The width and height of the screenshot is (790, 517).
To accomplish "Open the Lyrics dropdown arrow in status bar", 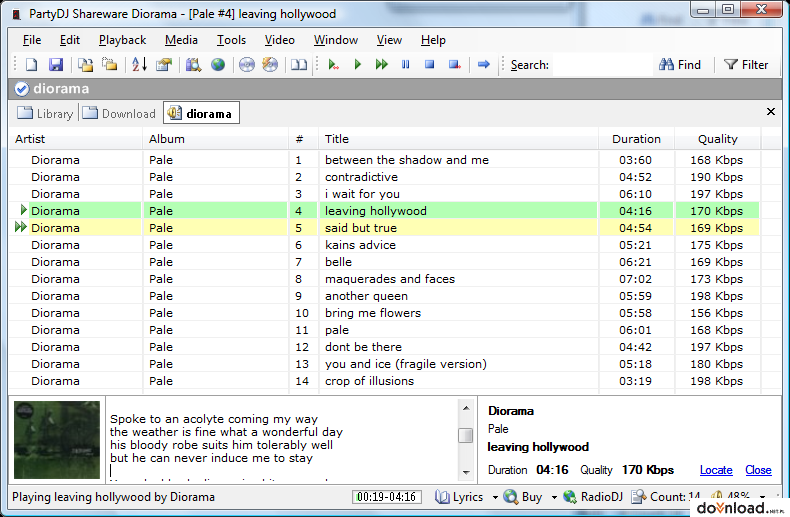I will coord(495,497).
